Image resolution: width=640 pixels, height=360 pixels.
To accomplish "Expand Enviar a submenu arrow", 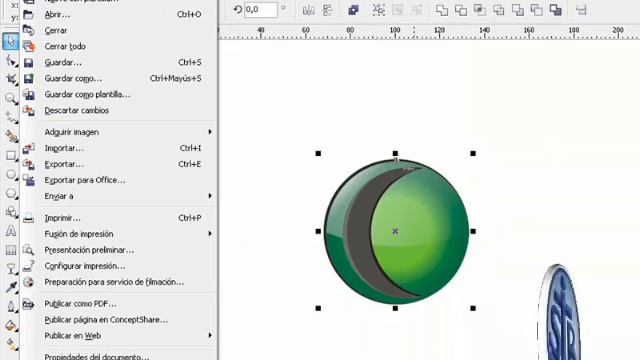I will [x=210, y=196].
